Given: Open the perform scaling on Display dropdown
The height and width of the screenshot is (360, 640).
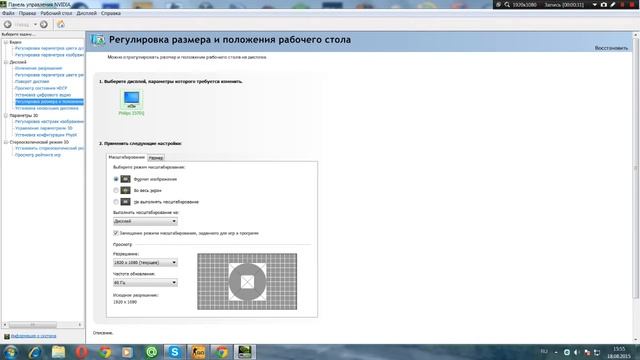Looking at the screenshot, I should 145,221.
